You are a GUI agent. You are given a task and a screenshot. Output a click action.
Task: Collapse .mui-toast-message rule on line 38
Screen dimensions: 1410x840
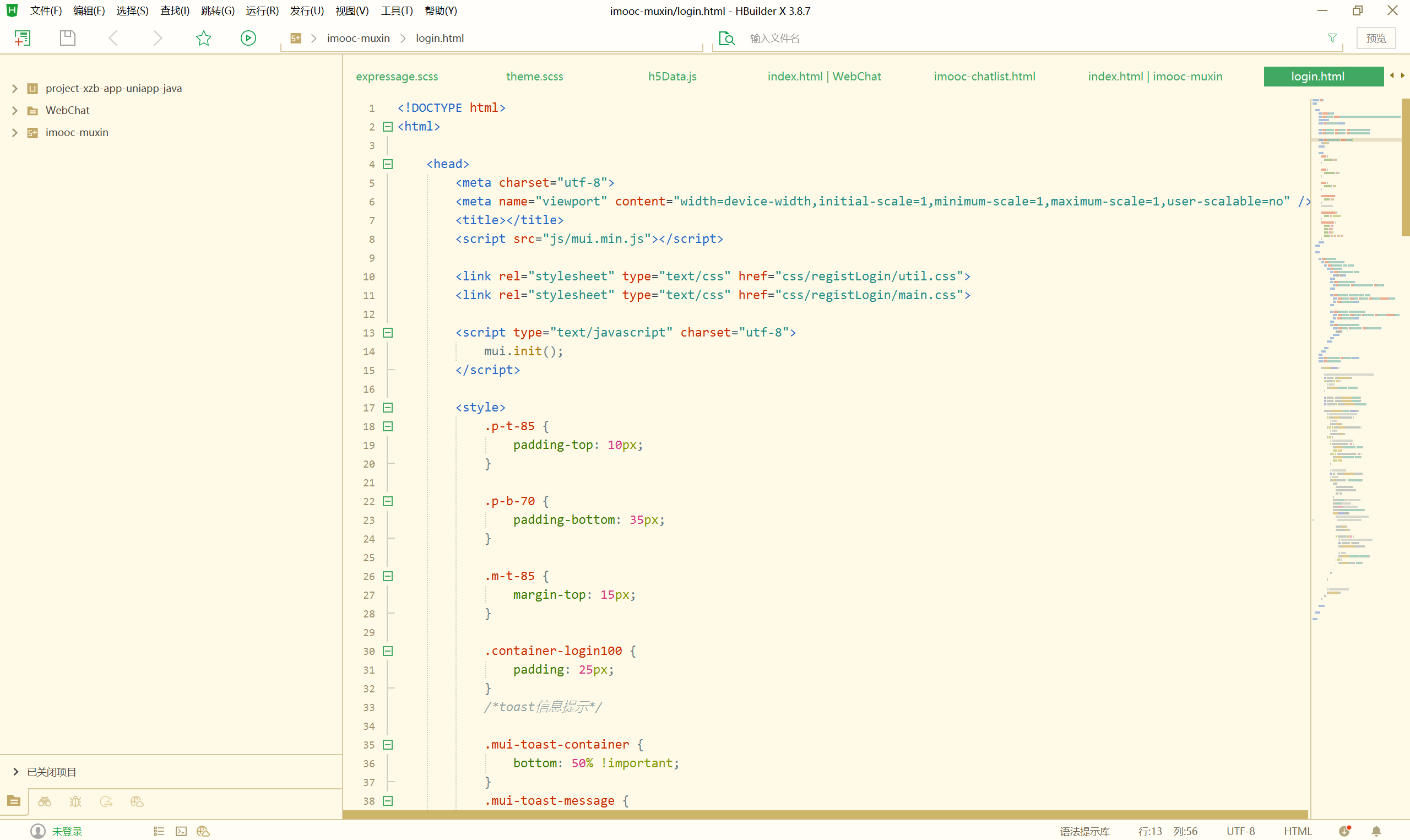(x=388, y=801)
